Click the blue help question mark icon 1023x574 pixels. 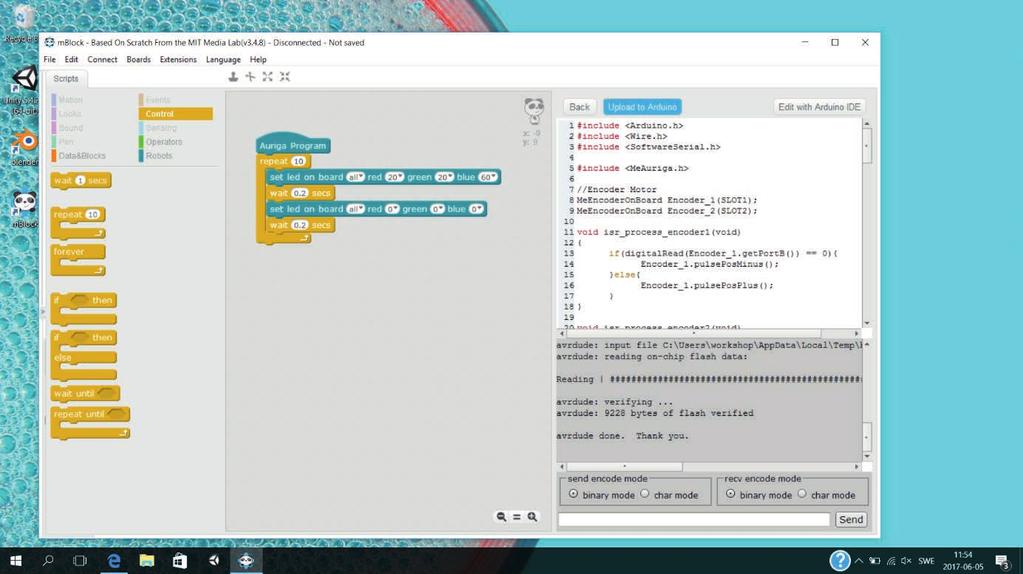840,560
